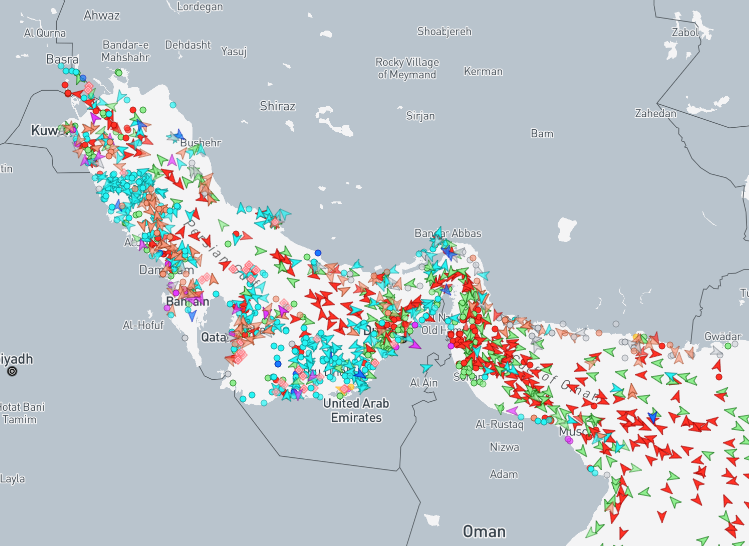The image size is (749, 546).
Task: Select the blue vessel arrow at Bushehr port
Action: [x=179, y=135]
